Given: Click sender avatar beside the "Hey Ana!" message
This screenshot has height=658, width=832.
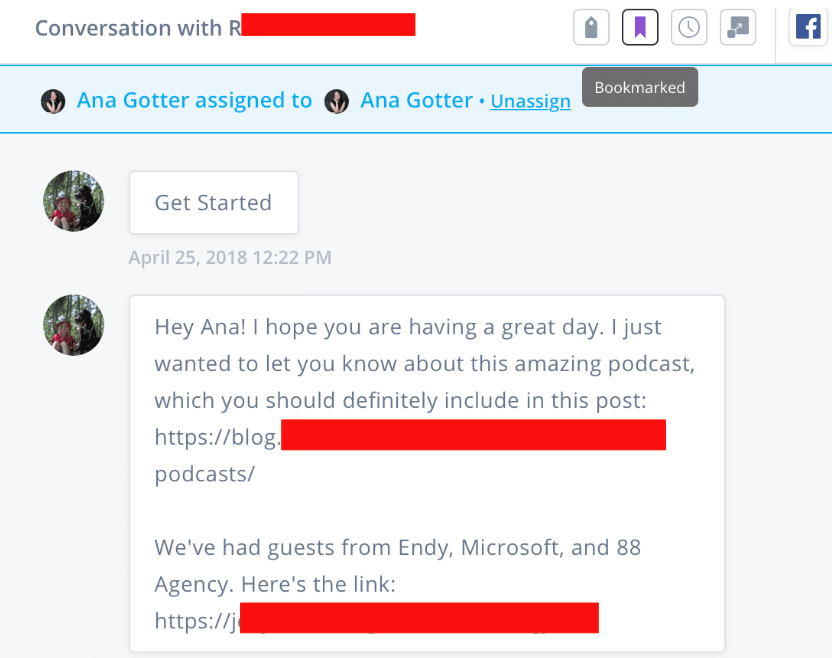Looking at the screenshot, I should [73, 325].
